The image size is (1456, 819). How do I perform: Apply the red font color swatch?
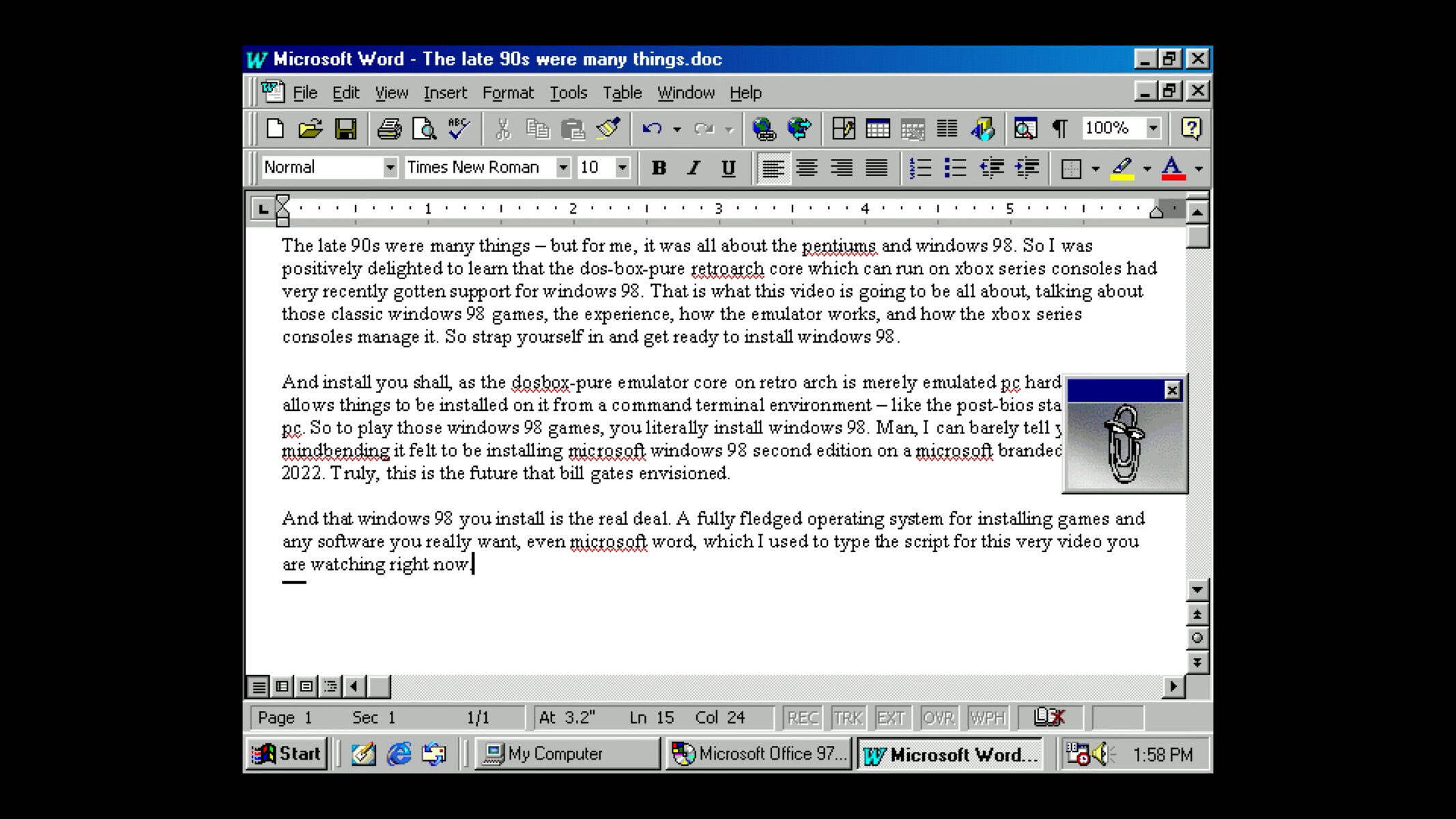coord(1173,168)
